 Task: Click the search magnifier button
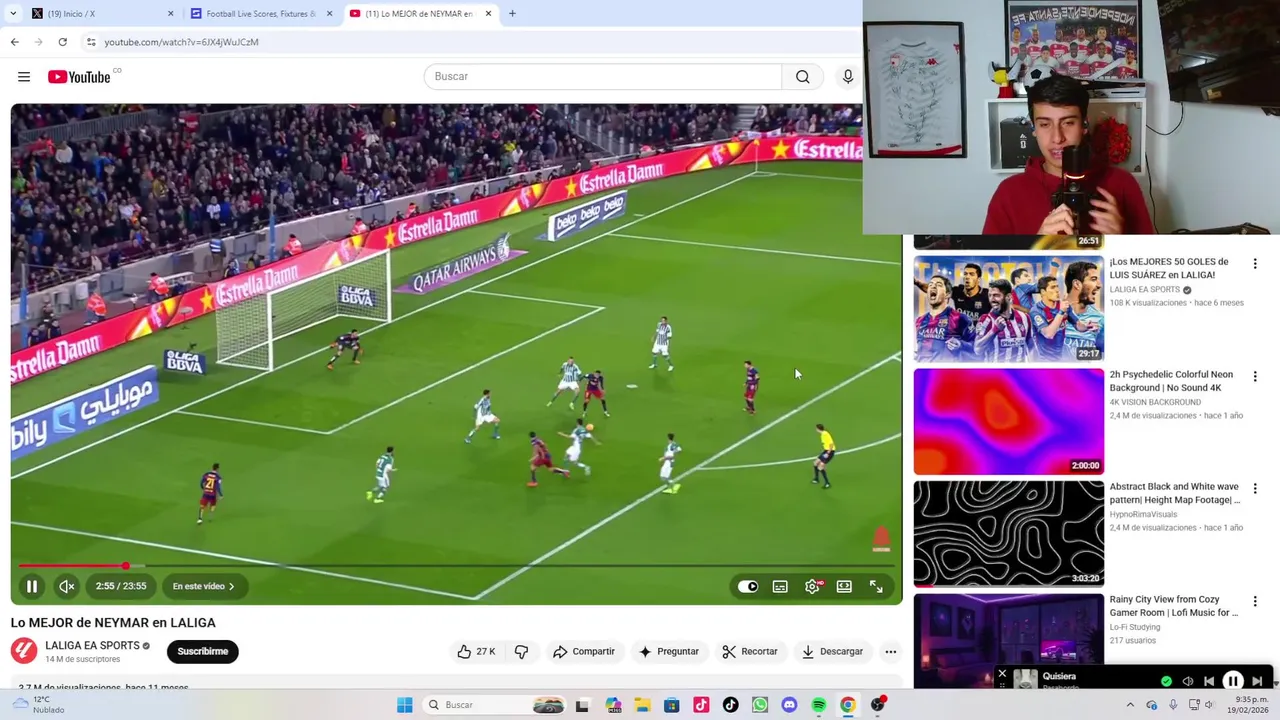coord(803,77)
